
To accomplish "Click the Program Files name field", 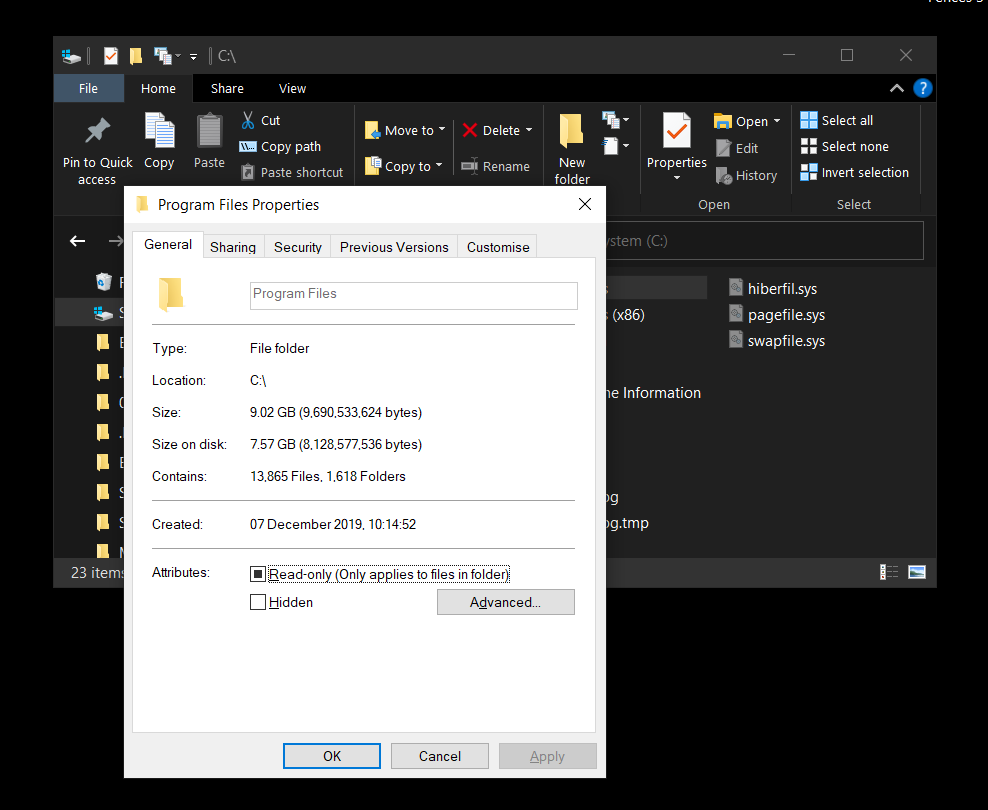I will (413, 295).
